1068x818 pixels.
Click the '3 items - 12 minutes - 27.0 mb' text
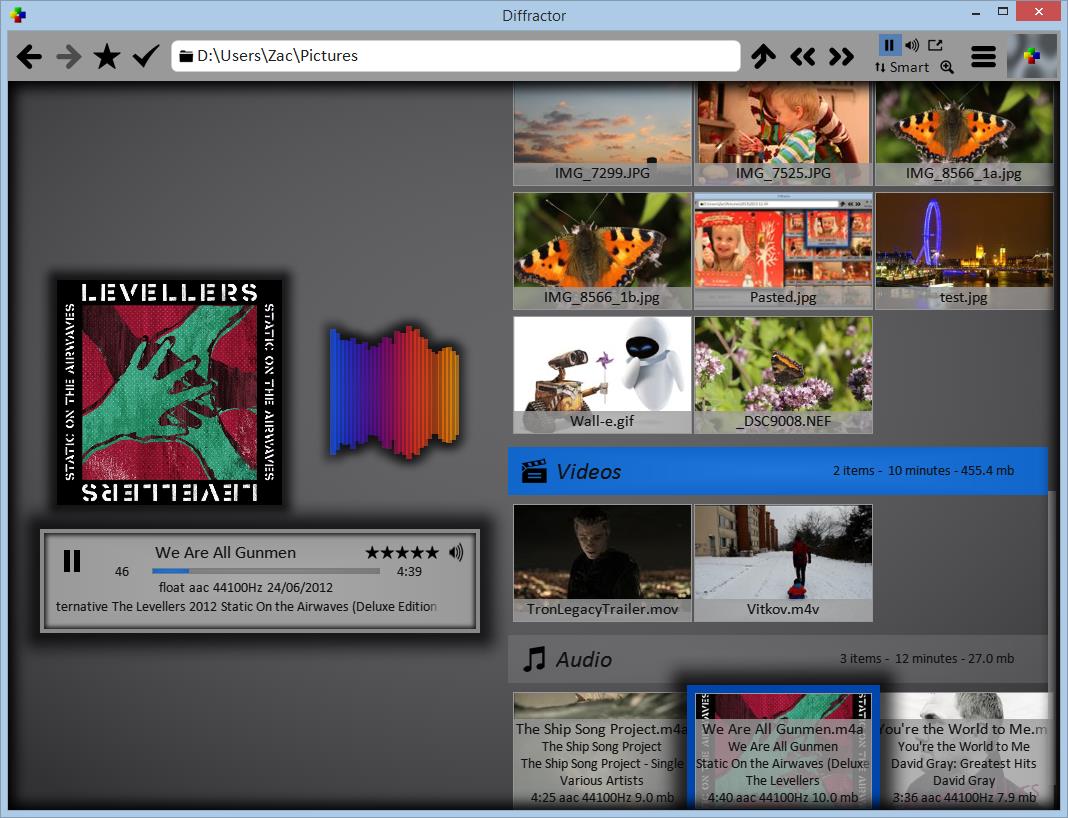pos(926,659)
